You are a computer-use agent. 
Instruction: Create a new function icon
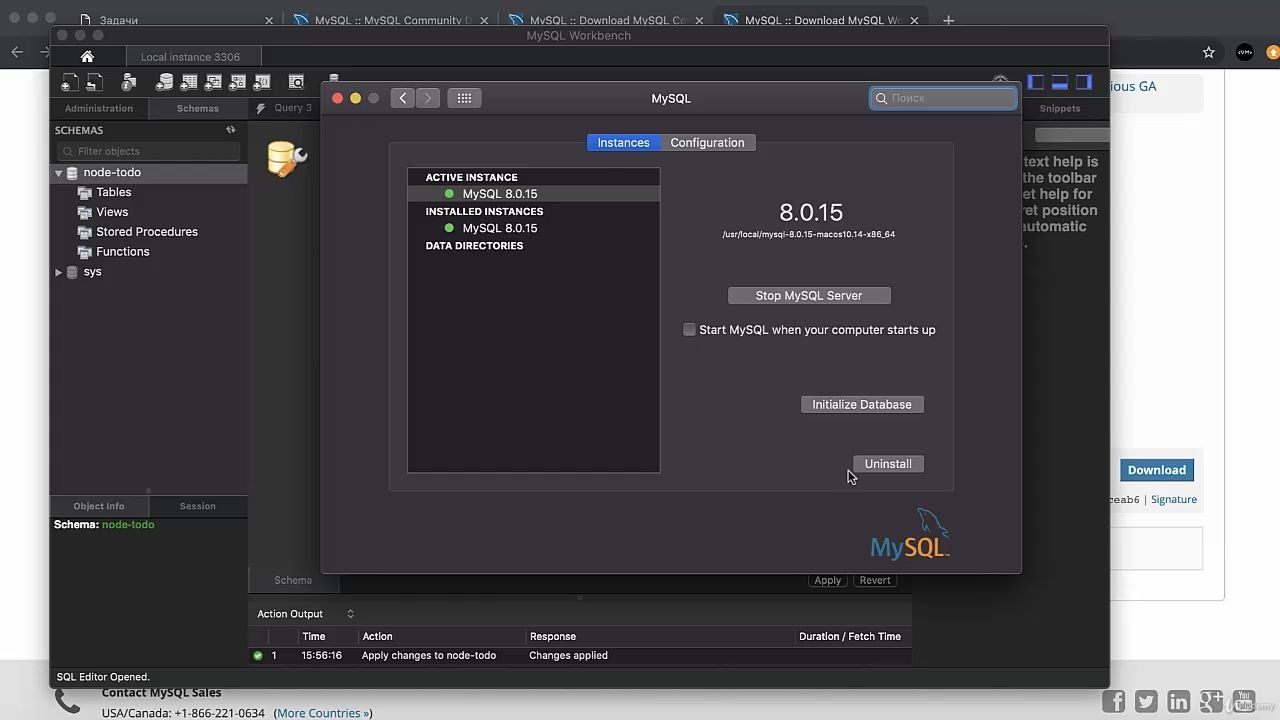pos(262,83)
